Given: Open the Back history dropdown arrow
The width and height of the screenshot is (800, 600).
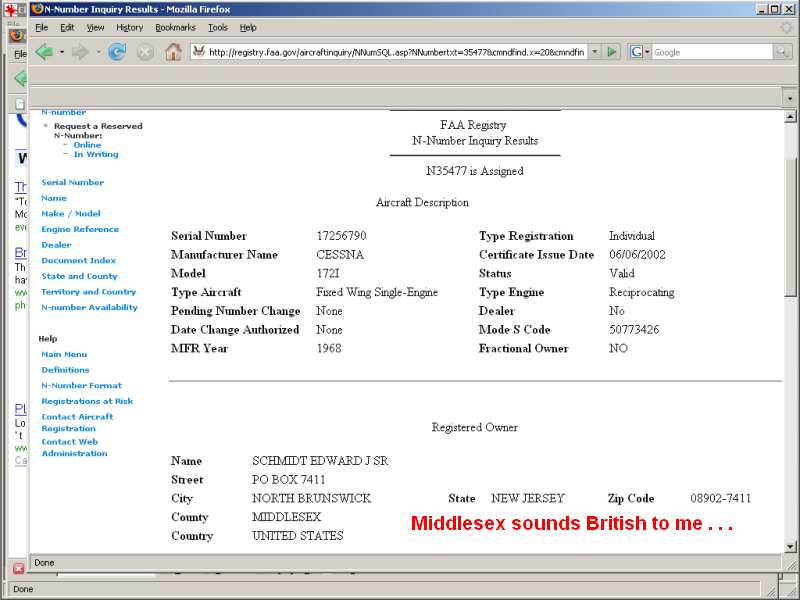Looking at the screenshot, I should coord(62,52).
